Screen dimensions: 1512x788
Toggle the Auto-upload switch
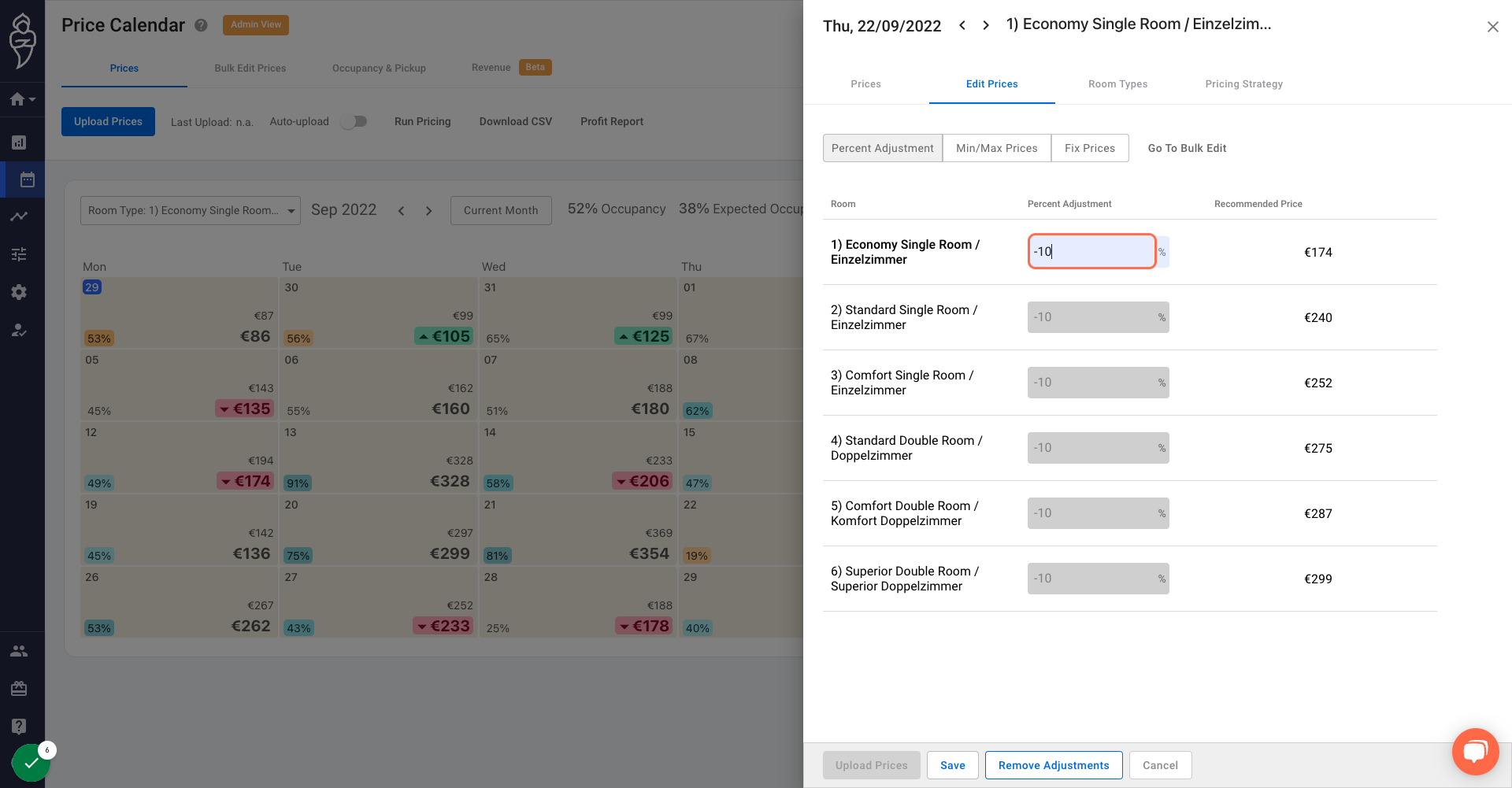(x=354, y=121)
